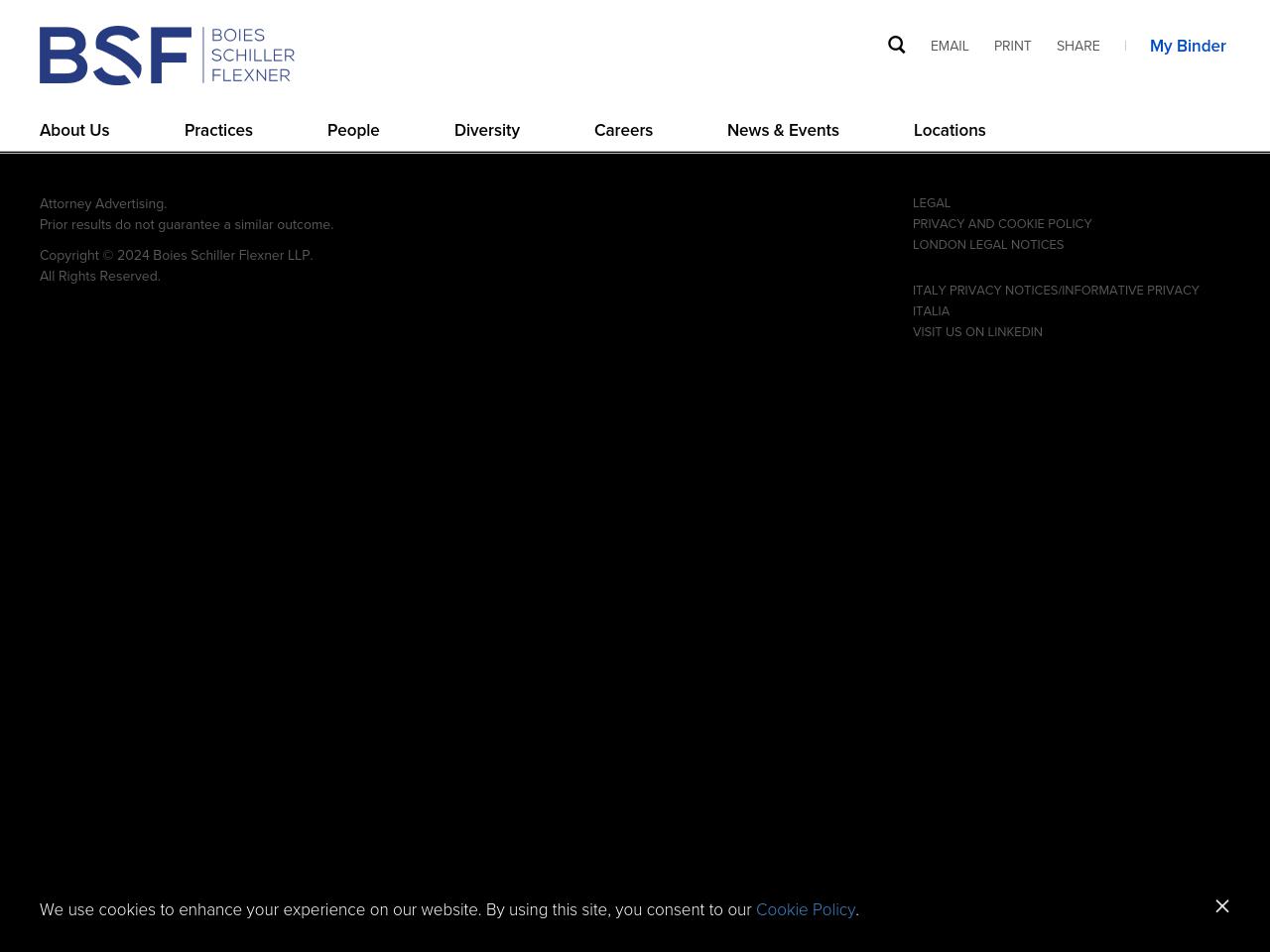Click the BSF Boies Schiller Flexner logo
The height and width of the screenshot is (952, 1270).
point(167,56)
